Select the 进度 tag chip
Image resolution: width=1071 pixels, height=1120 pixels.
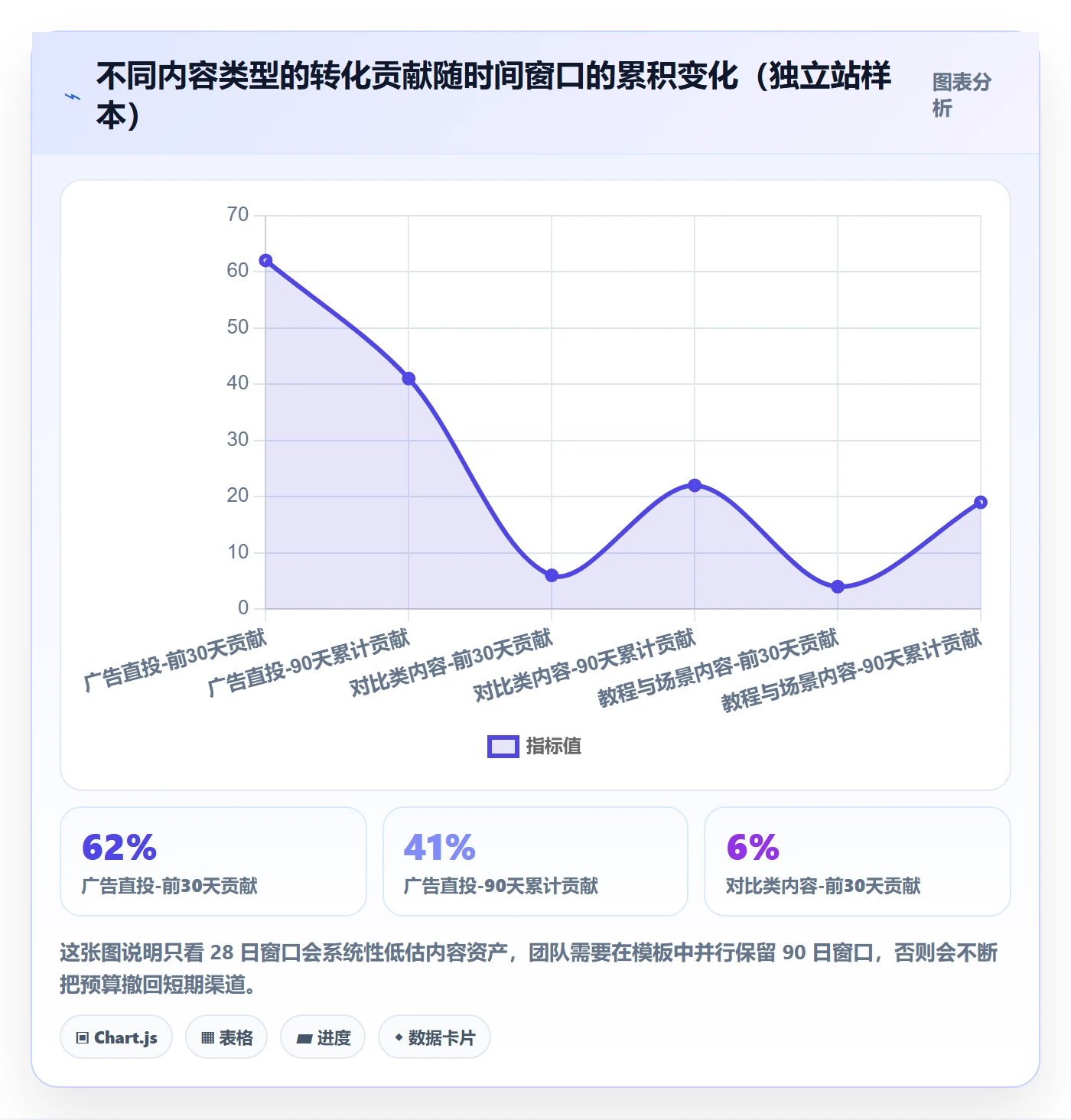tap(323, 1037)
